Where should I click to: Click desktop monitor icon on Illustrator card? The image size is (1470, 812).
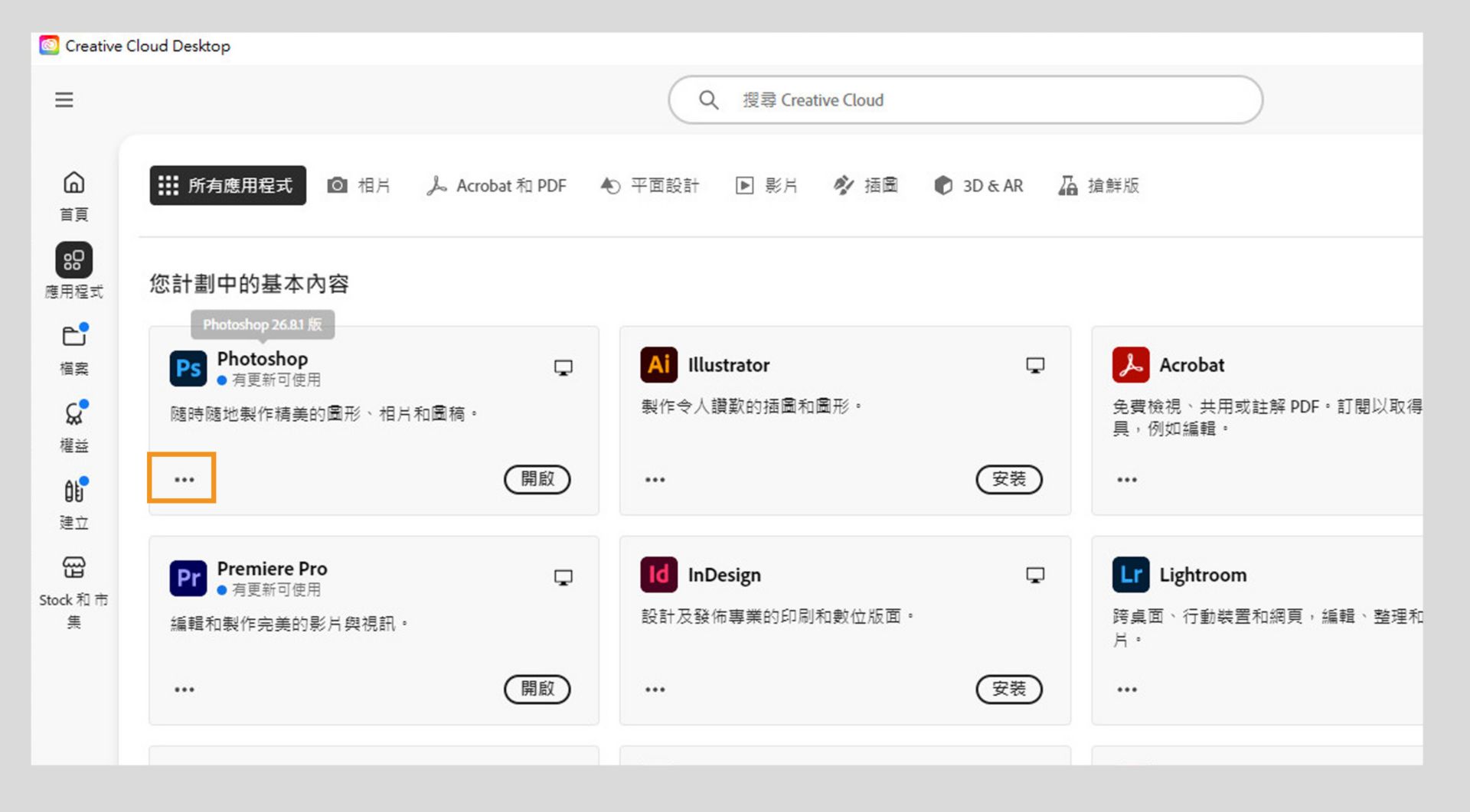coord(1035,366)
